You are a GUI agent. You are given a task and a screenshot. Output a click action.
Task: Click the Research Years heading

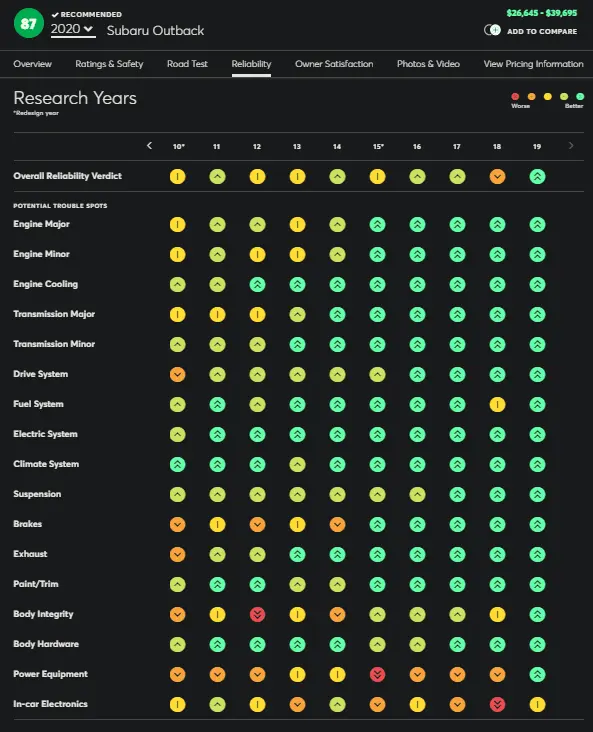tap(75, 98)
